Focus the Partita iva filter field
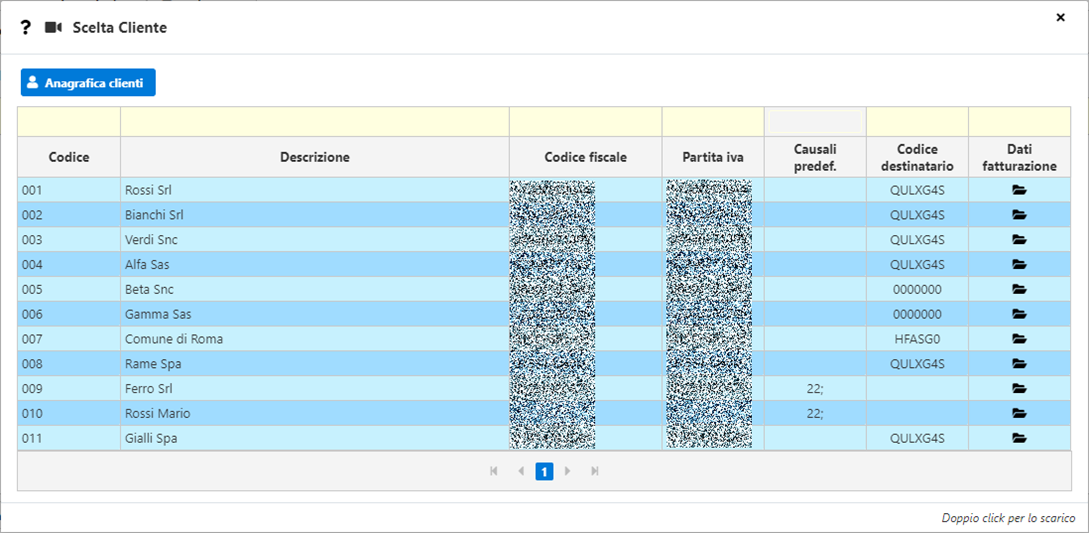Image resolution: width=1089 pixels, height=533 pixels. tap(713, 122)
